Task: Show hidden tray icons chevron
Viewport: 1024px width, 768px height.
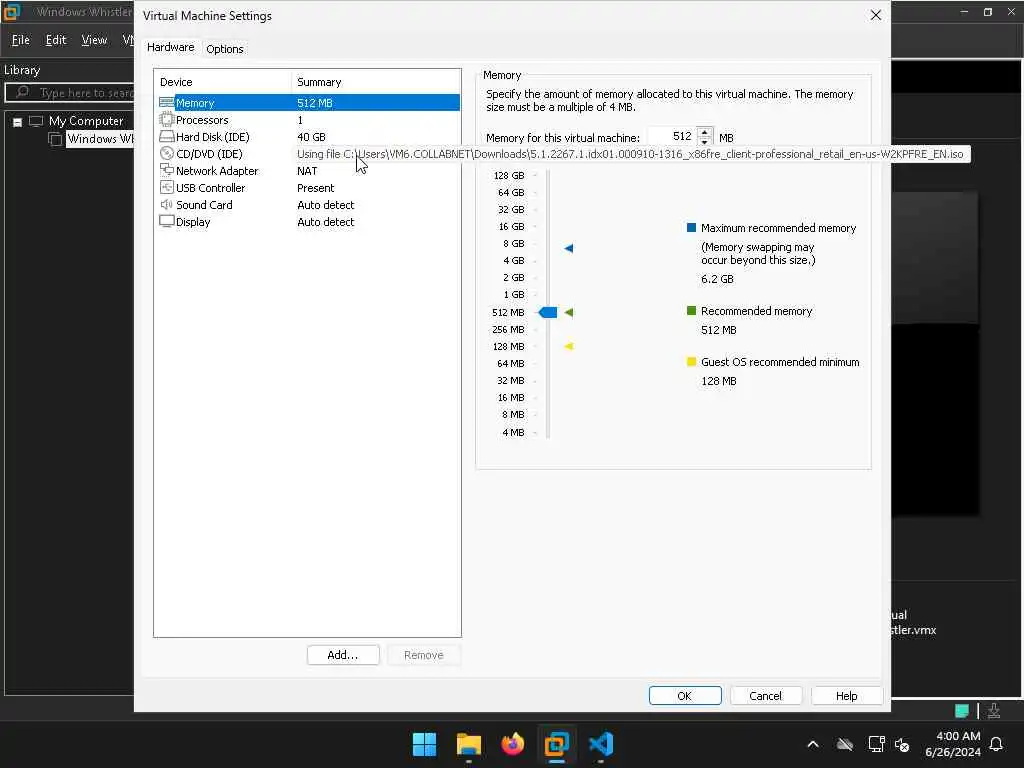Action: tap(813, 744)
